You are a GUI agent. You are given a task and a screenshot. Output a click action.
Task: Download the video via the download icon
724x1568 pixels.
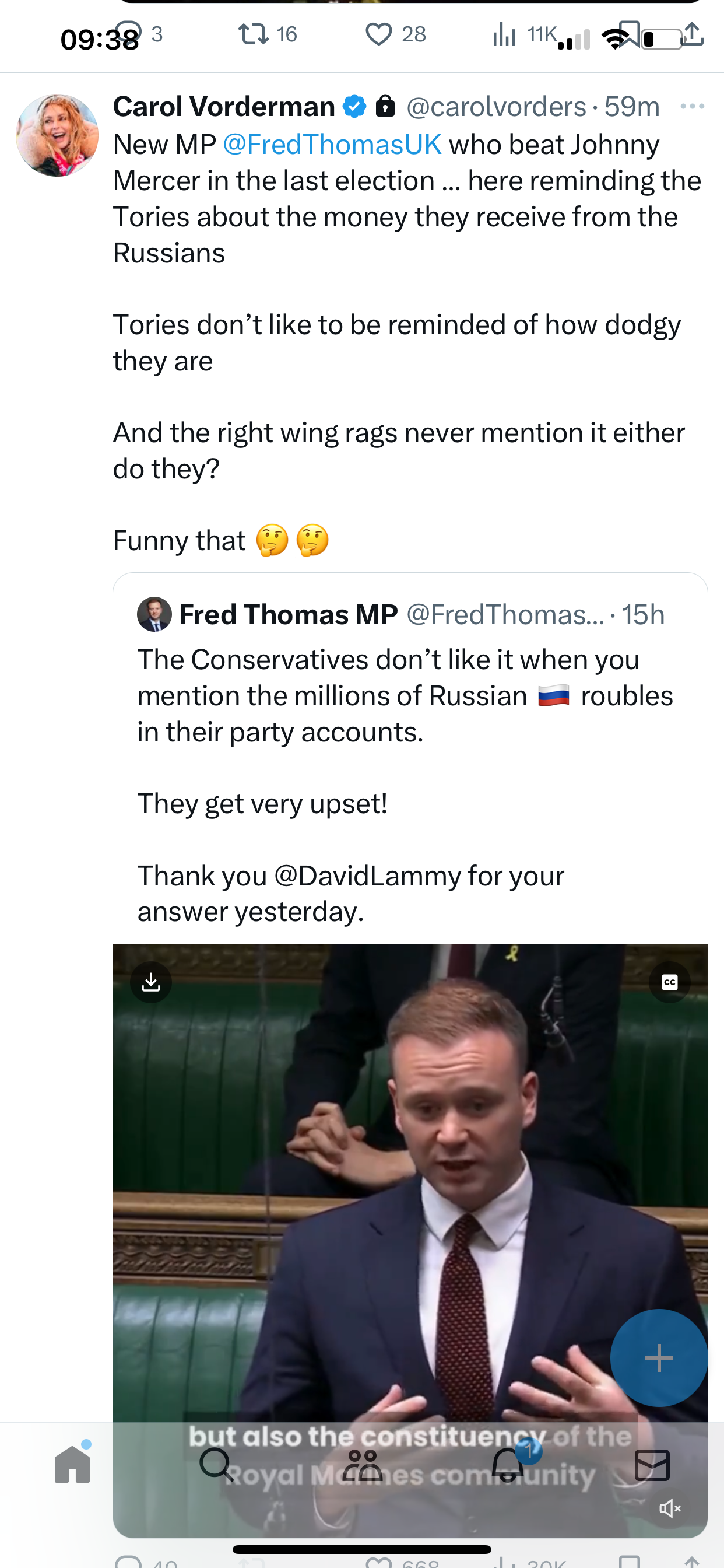tap(151, 982)
